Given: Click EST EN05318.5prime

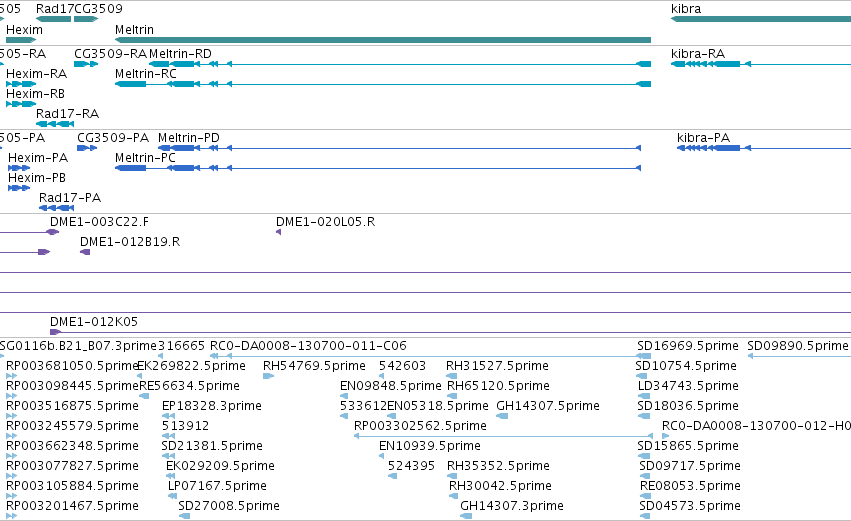Looking at the screenshot, I should 437,406.
